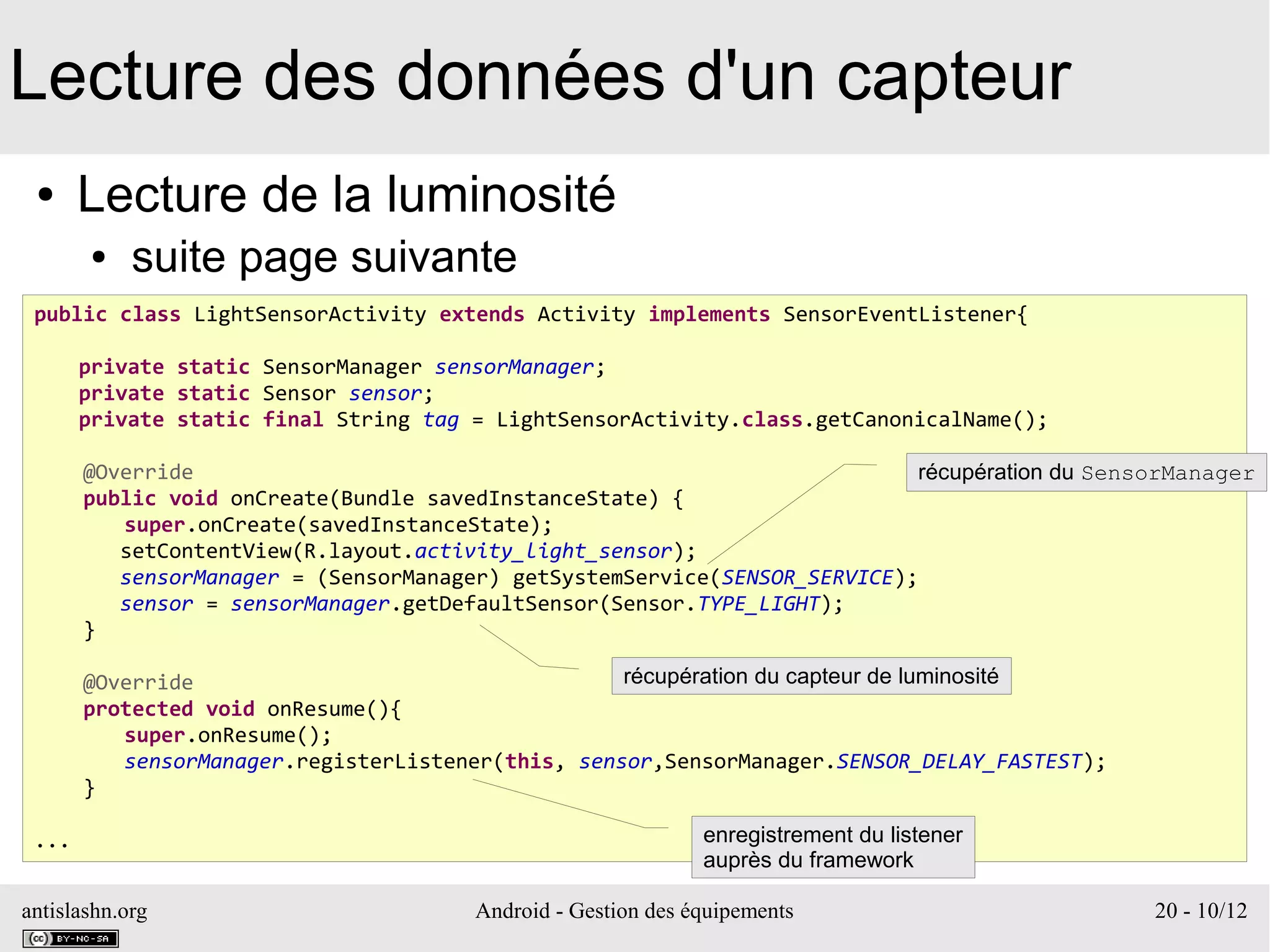This screenshot has height=952, width=1270.
Task: Click 'getDefaultSensor' method call
Action: [500, 604]
